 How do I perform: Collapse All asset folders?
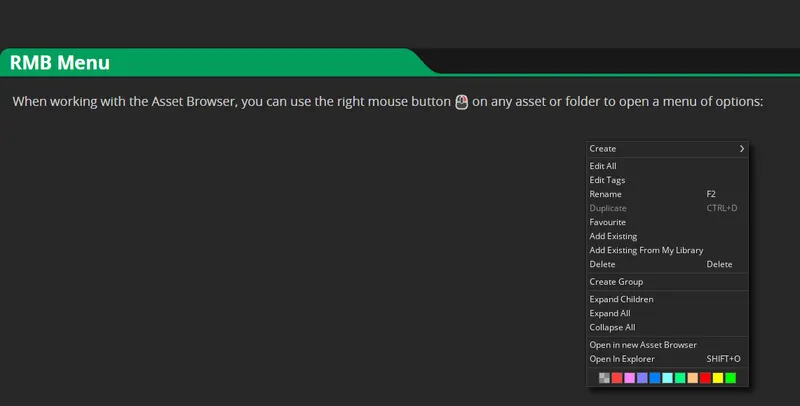pyautogui.click(x=612, y=327)
